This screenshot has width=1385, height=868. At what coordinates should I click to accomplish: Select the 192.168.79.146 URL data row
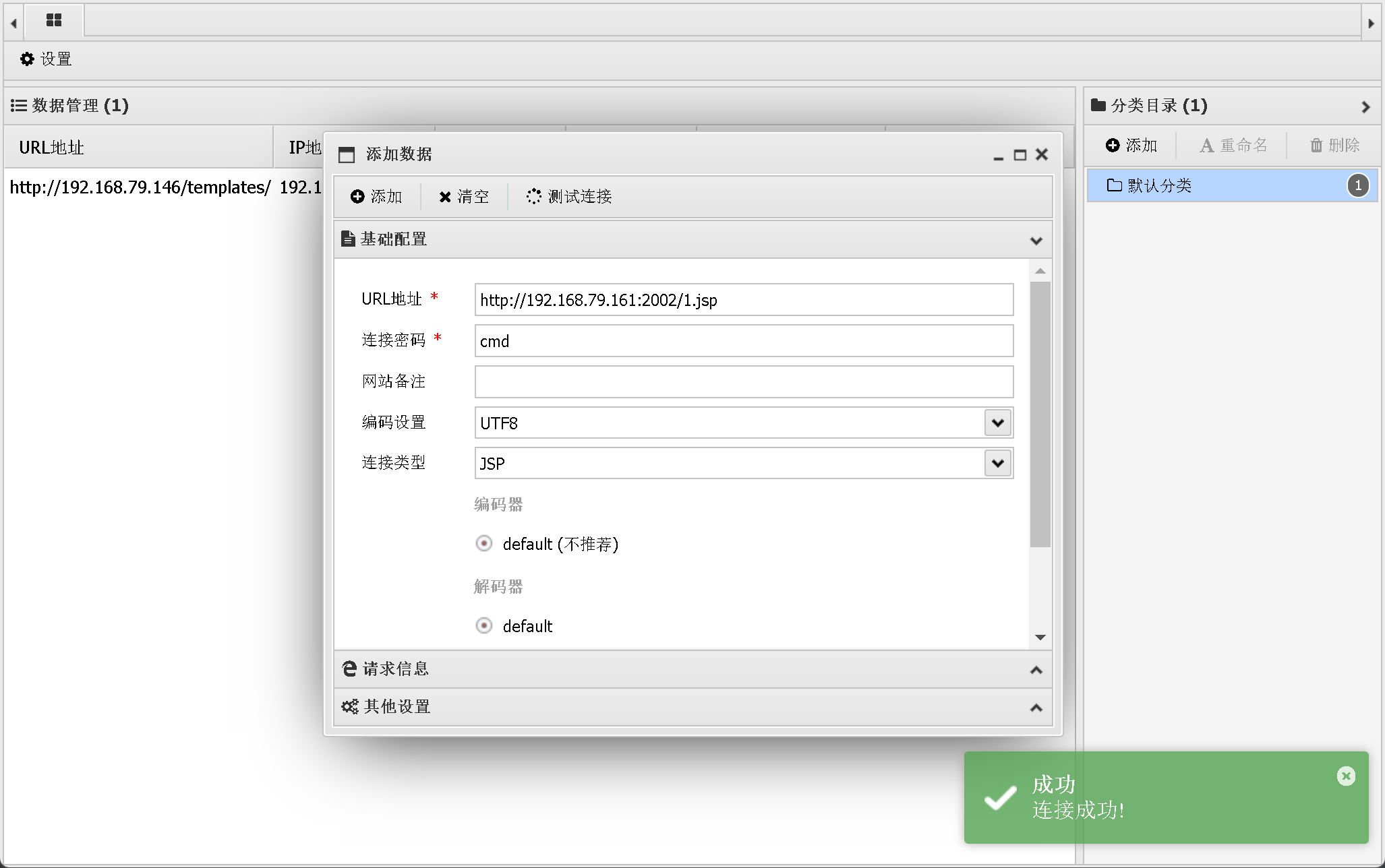[140, 187]
